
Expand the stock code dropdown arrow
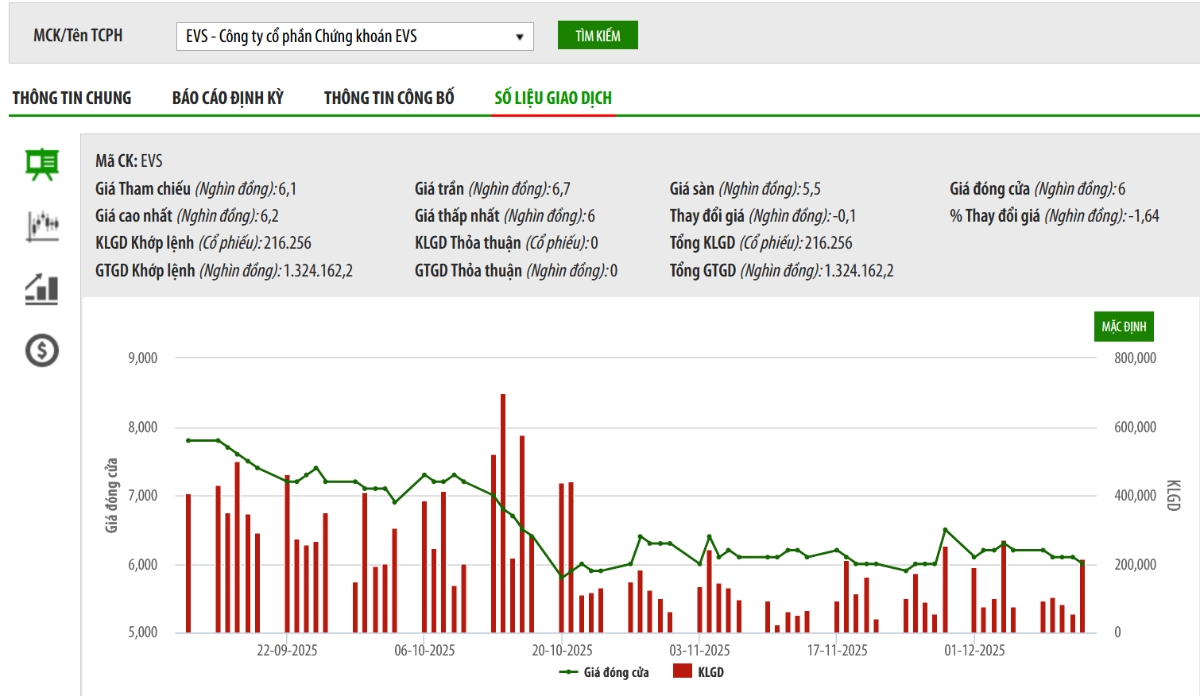pos(519,37)
